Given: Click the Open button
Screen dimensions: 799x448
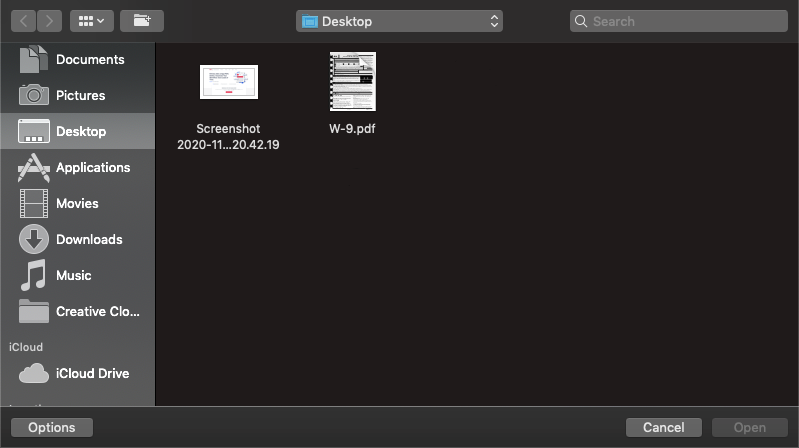Looking at the screenshot, I should pos(749,427).
